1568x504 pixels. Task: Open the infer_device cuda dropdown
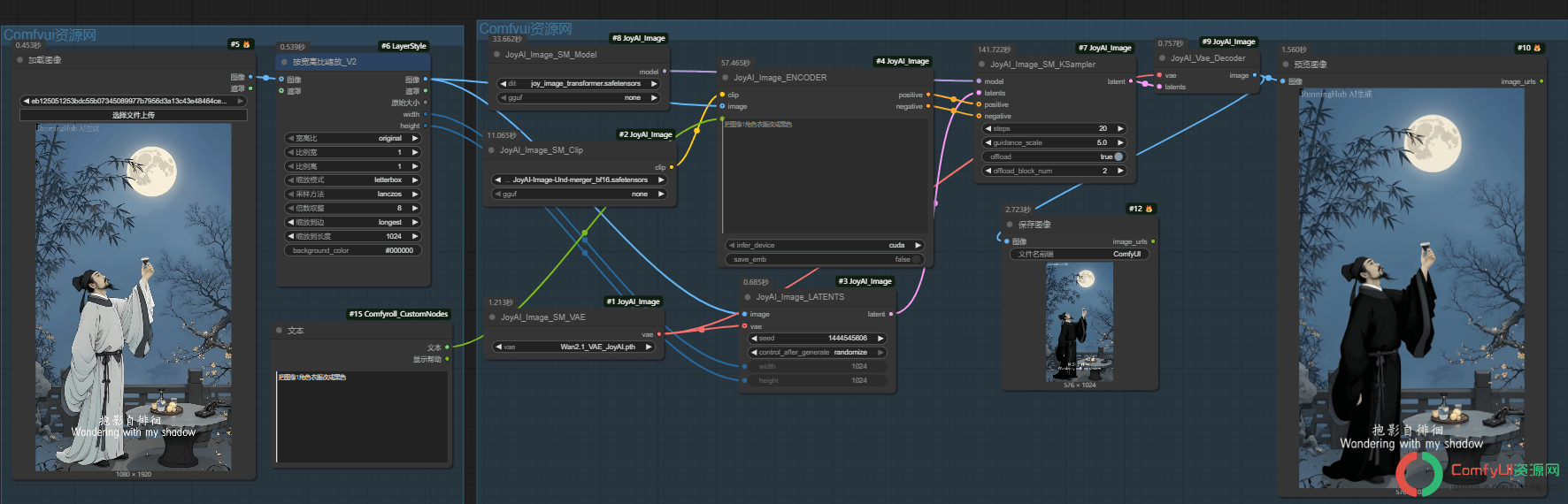pos(825,245)
